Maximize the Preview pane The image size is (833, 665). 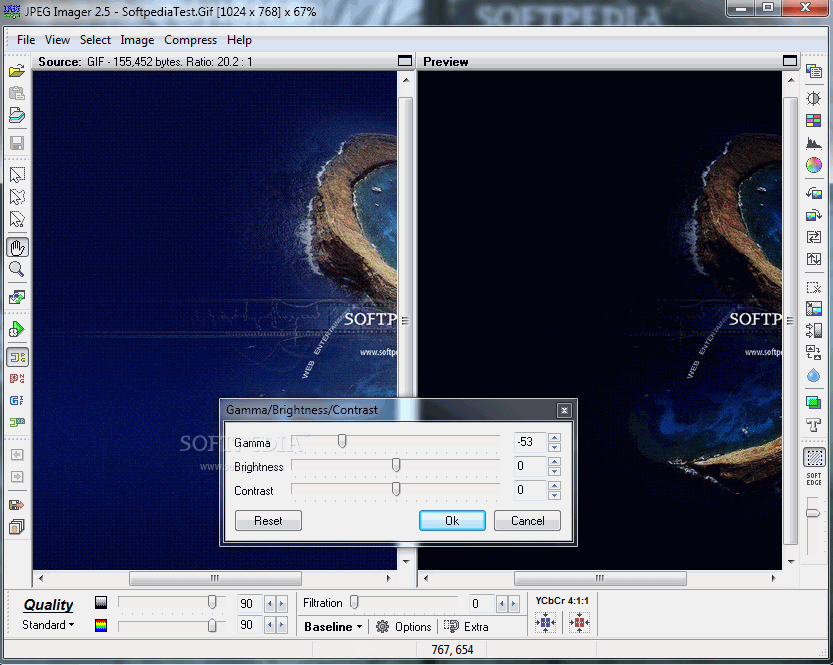click(790, 61)
